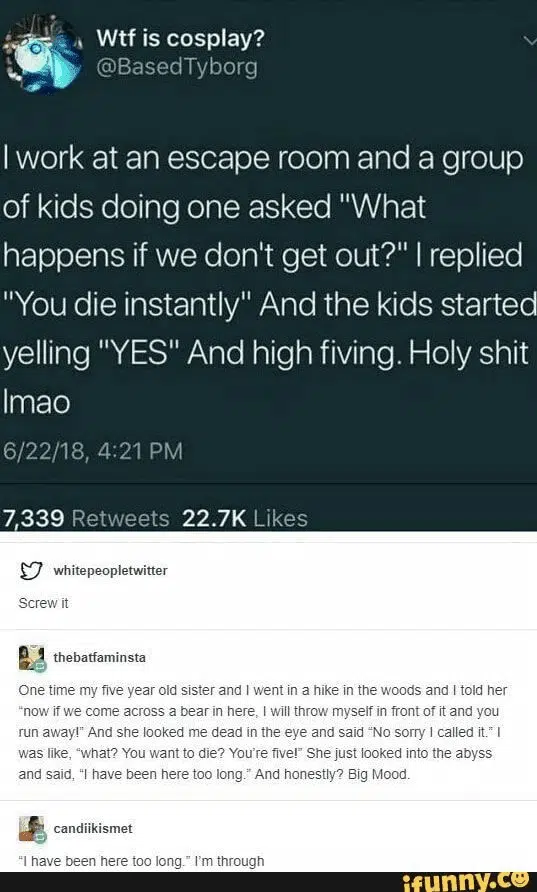Open the BasedTyborg profile avatar

(42, 53)
